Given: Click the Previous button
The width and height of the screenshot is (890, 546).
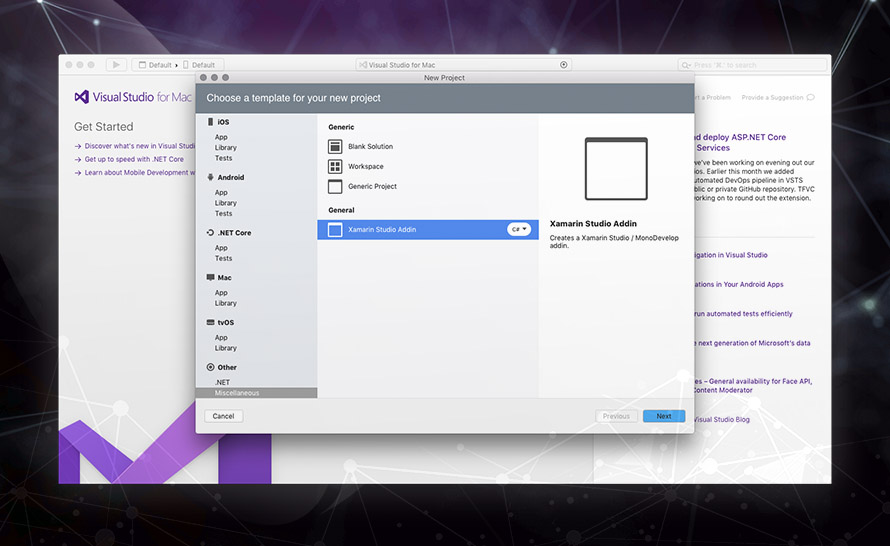Looking at the screenshot, I should coord(616,416).
